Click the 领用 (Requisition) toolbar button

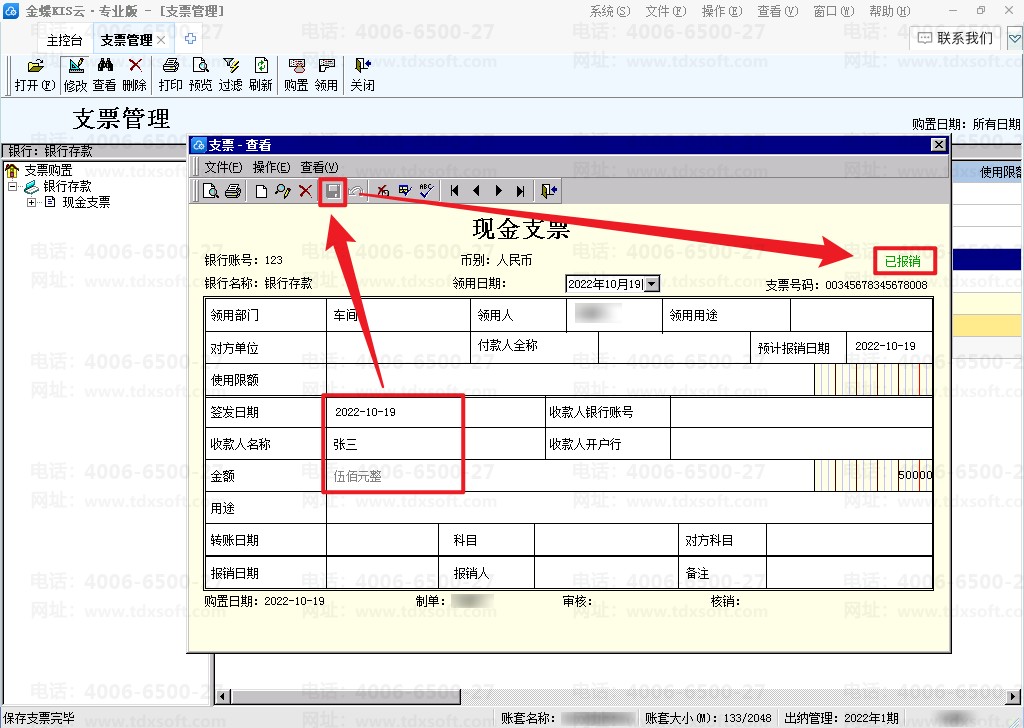pyautogui.click(x=326, y=75)
